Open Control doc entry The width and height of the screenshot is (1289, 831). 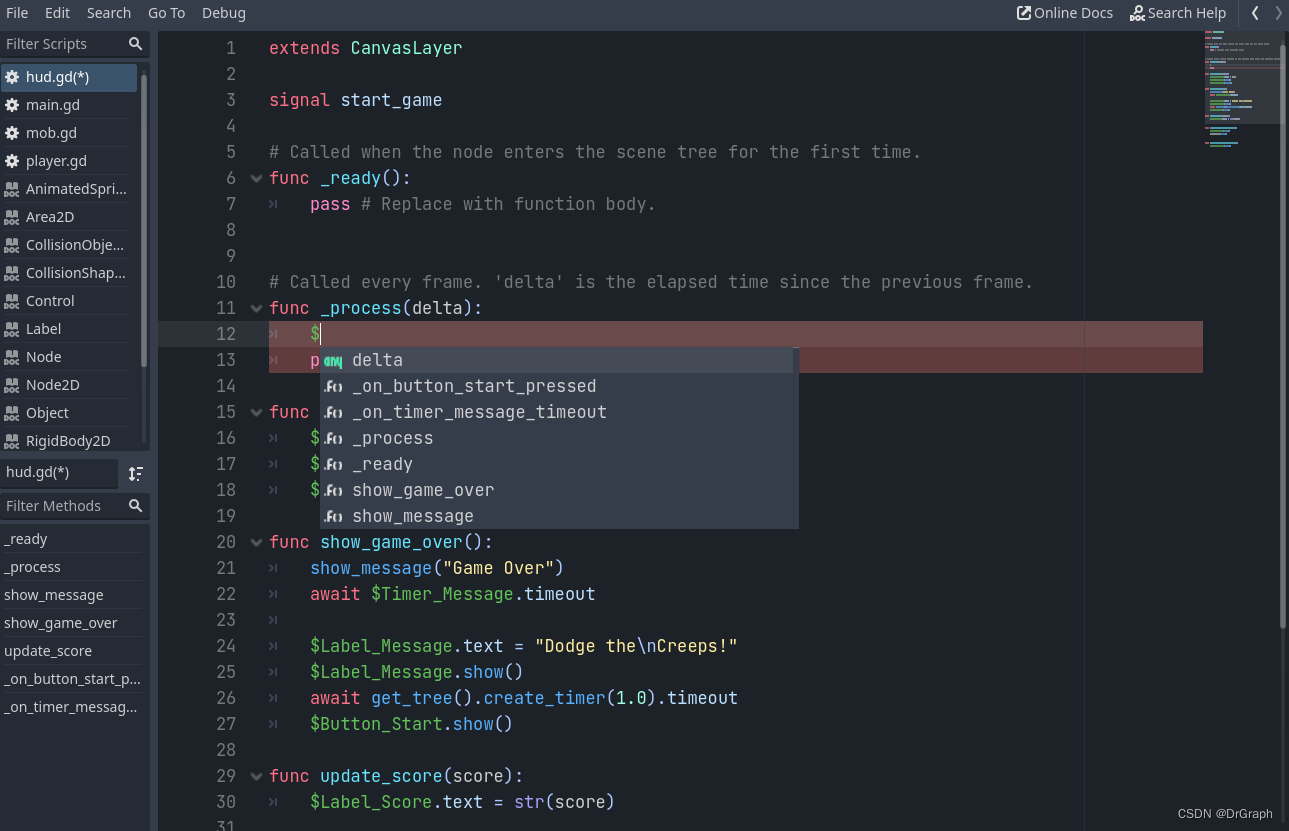[x=69, y=301]
